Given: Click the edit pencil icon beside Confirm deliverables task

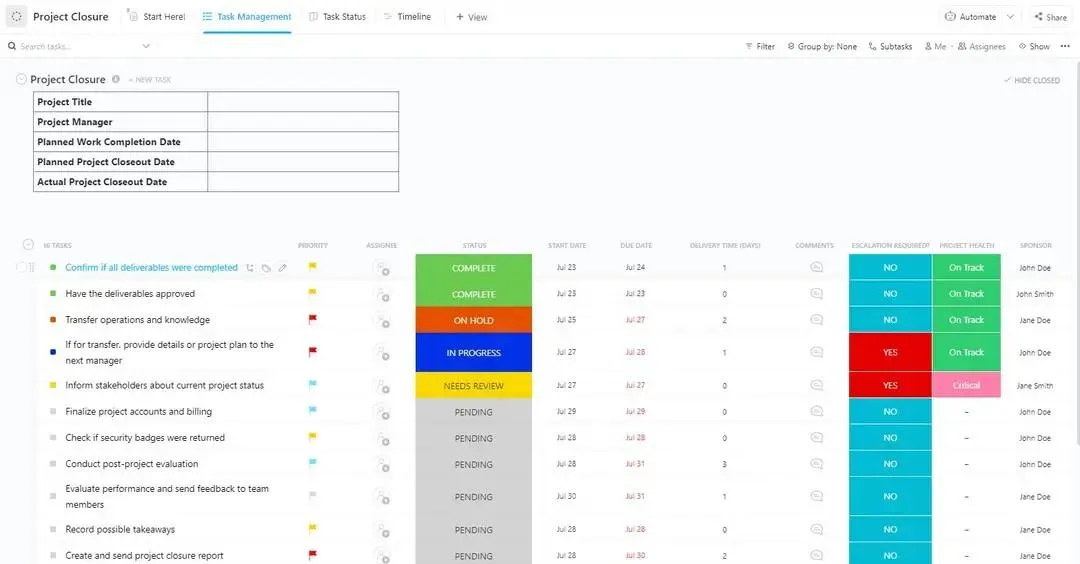Looking at the screenshot, I should pos(282,268).
